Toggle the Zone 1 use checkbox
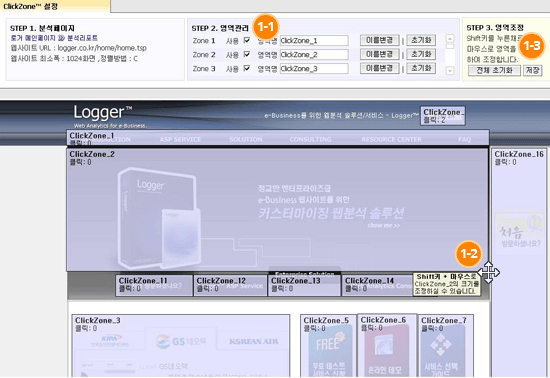This screenshot has width=550, height=378. pos(247,40)
